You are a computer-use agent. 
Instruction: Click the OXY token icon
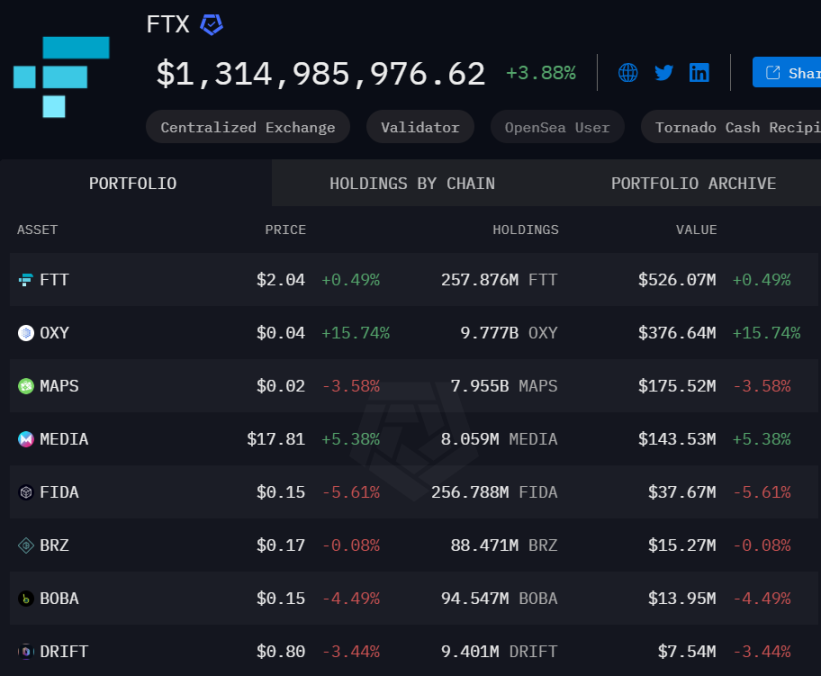pos(26,333)
